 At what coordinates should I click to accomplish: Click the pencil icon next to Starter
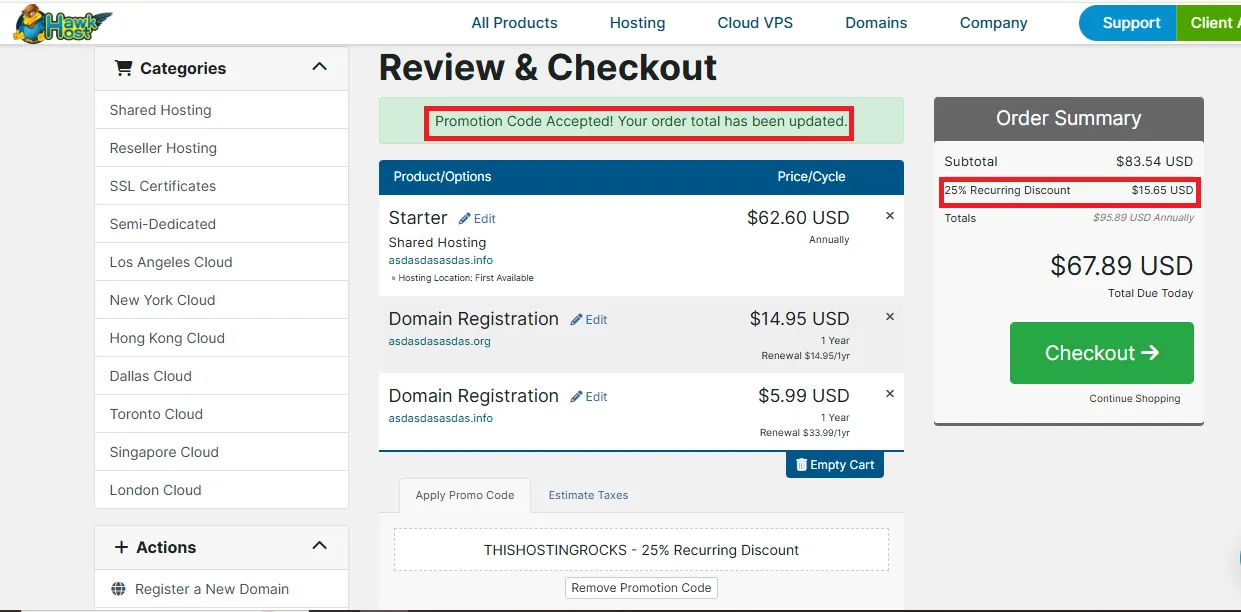click(464, 219)
